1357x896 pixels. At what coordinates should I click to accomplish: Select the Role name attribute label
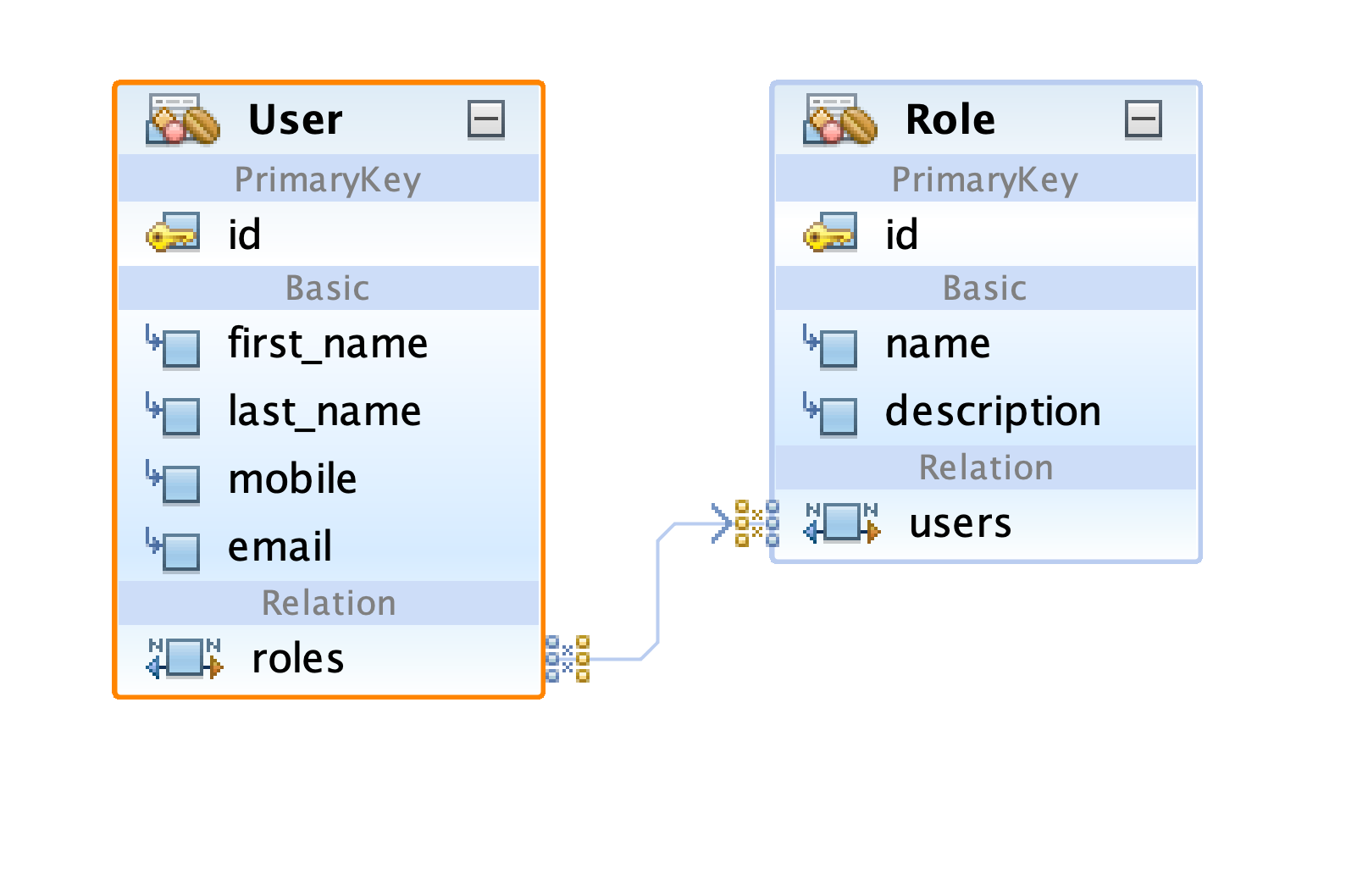coord(938,344)
